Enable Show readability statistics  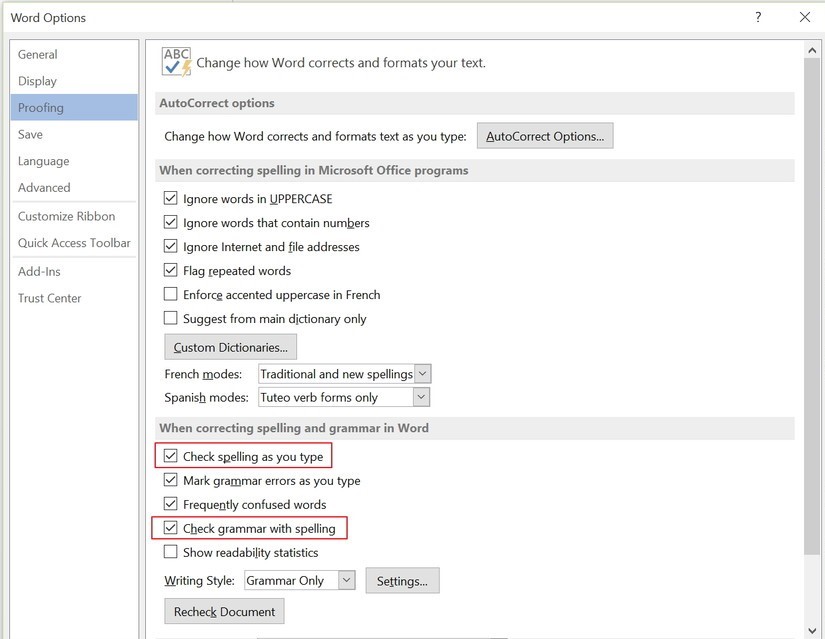pos(170,552)
